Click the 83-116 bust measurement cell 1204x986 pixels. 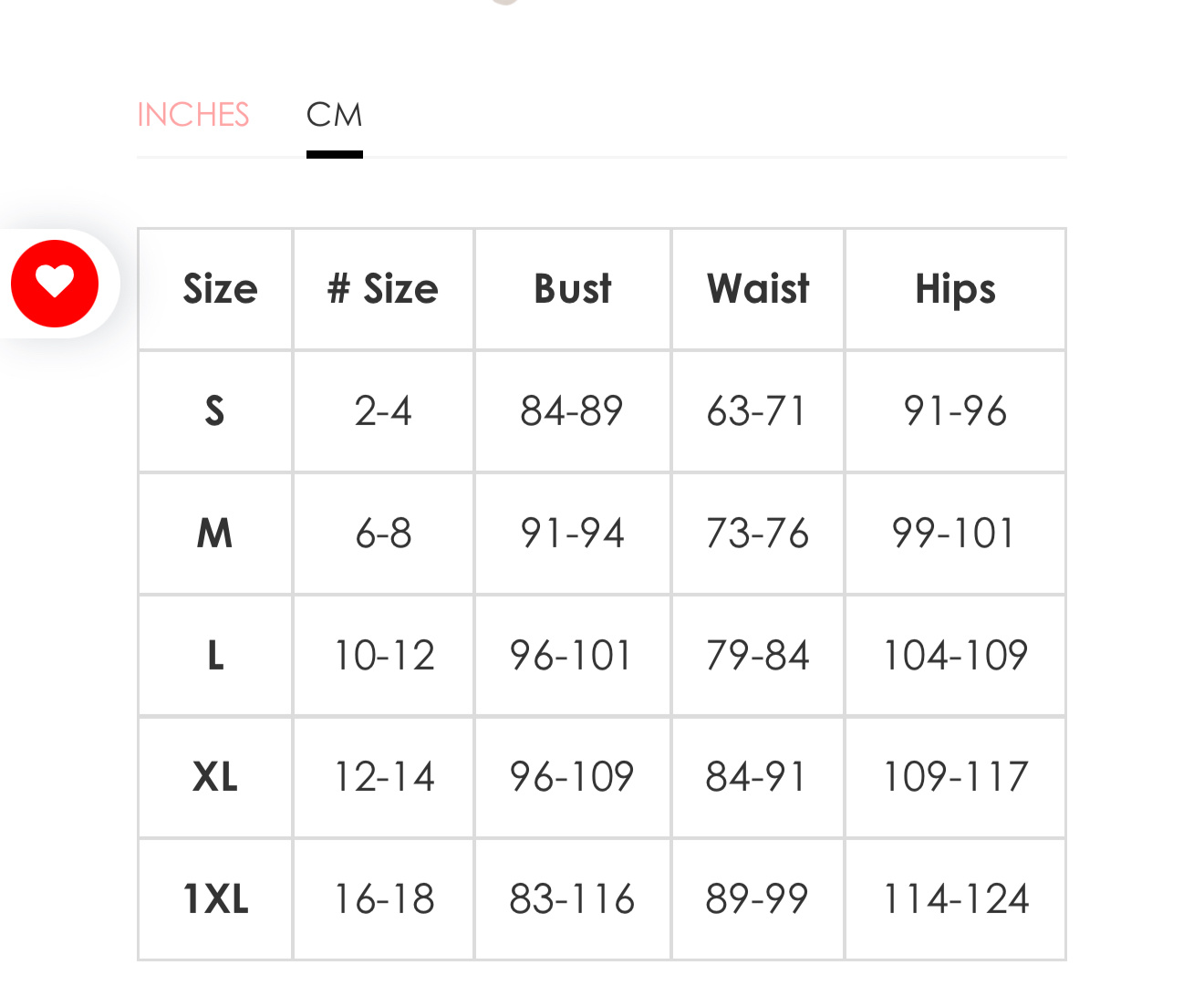tap(572, 898)
